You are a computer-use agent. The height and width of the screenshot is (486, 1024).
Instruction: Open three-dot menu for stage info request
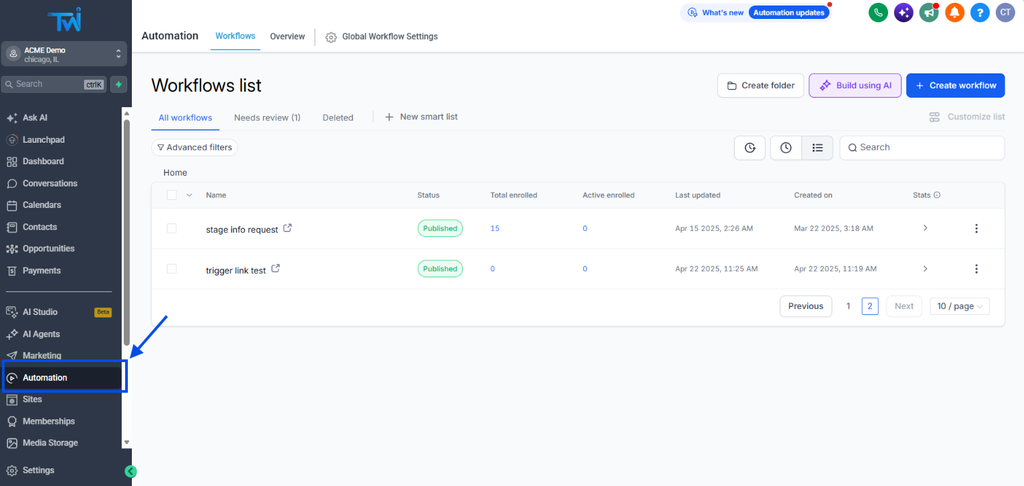(x=976, y=229)
